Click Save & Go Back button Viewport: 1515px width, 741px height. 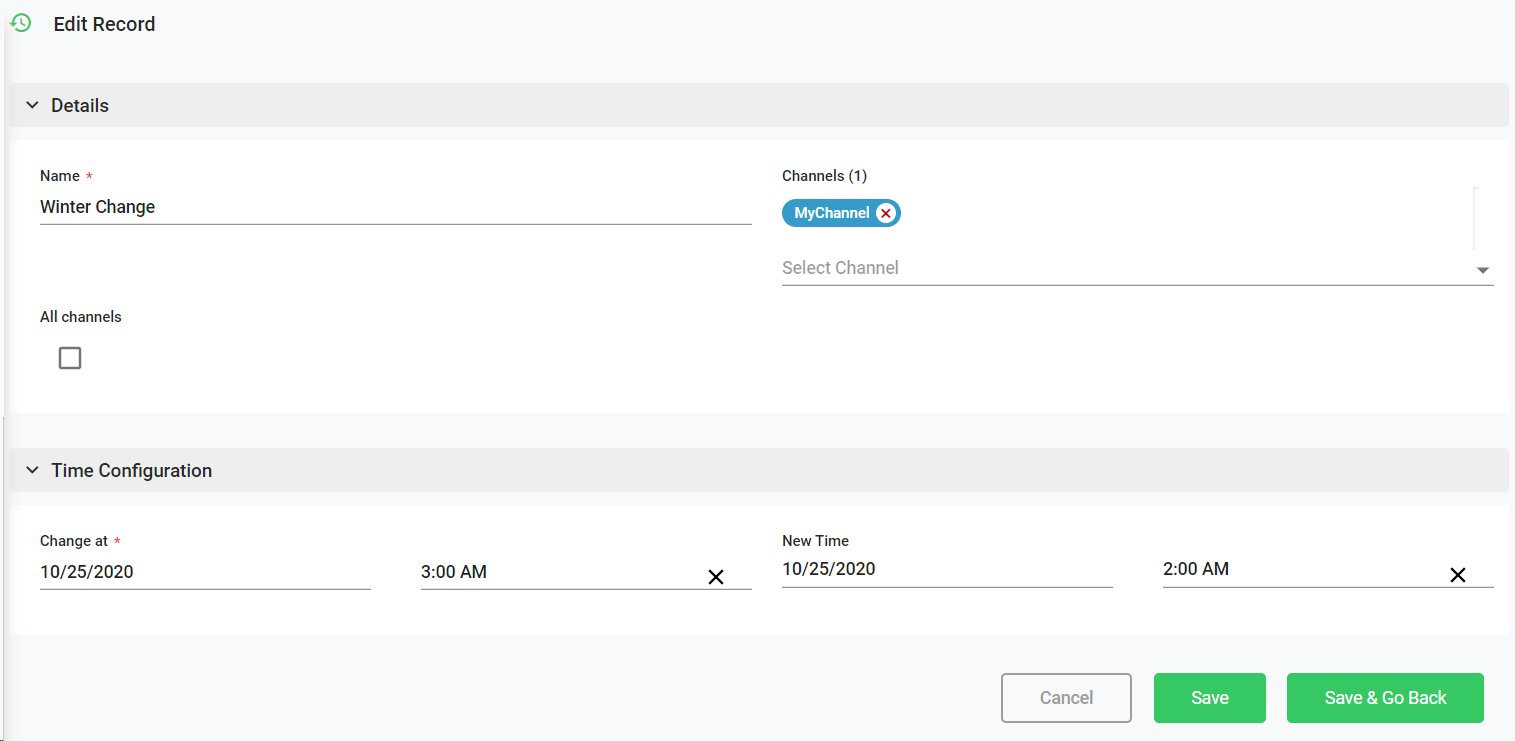pos(1385,698)
